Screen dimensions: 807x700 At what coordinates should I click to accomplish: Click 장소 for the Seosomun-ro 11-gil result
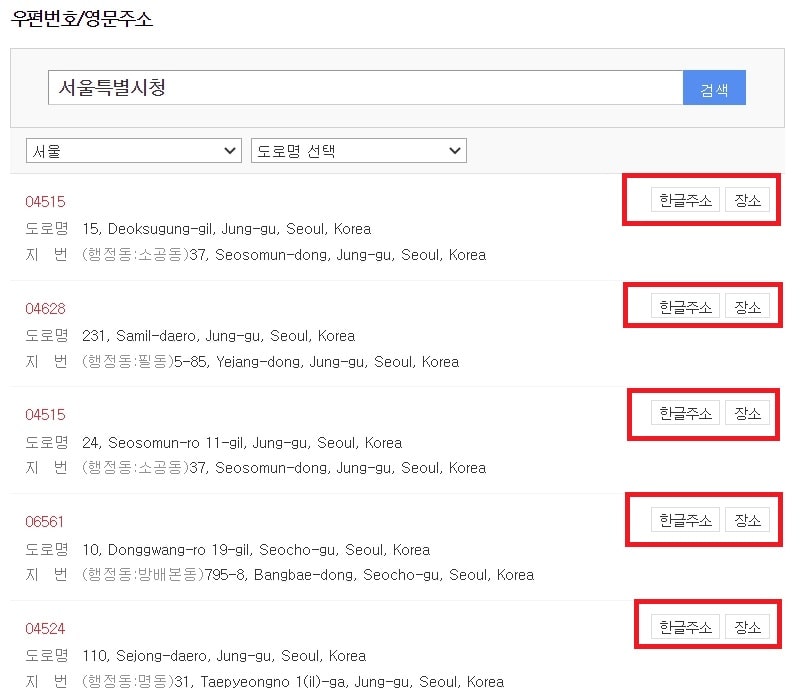click(747, 413)
